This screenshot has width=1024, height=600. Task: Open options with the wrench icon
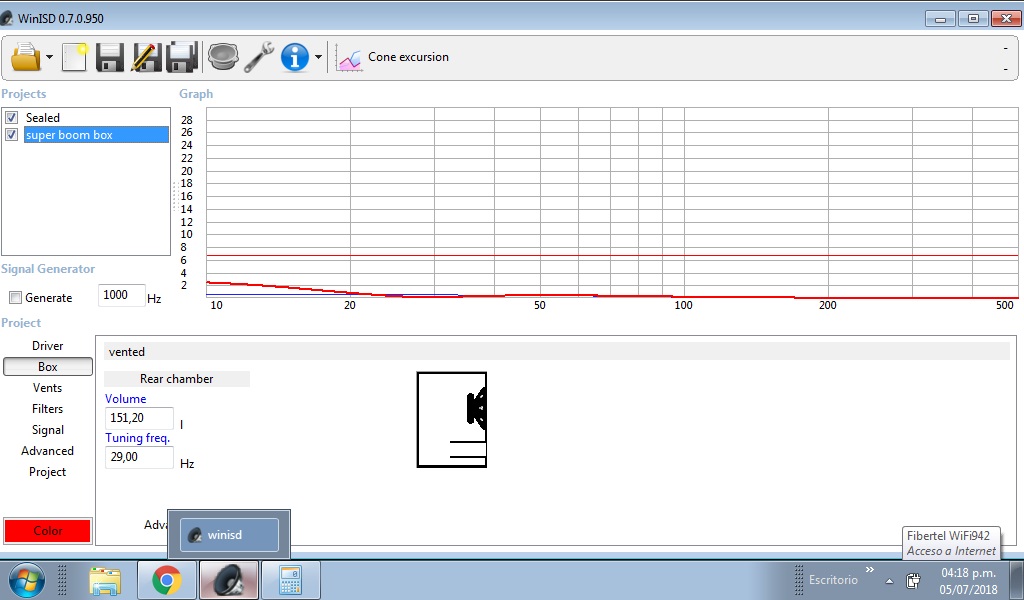point(259,57)
